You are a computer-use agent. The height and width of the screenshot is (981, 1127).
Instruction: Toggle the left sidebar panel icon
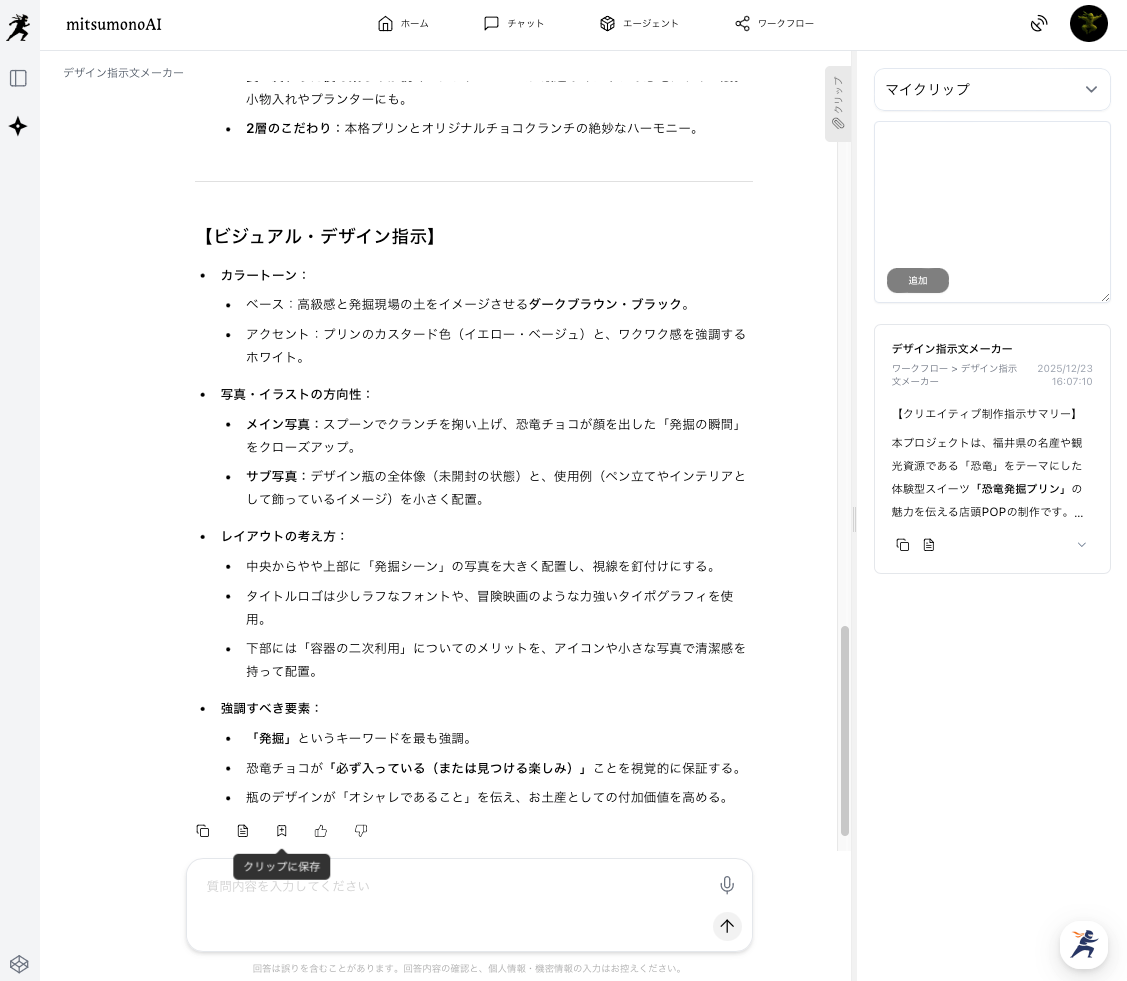click(x=18, y=78)
